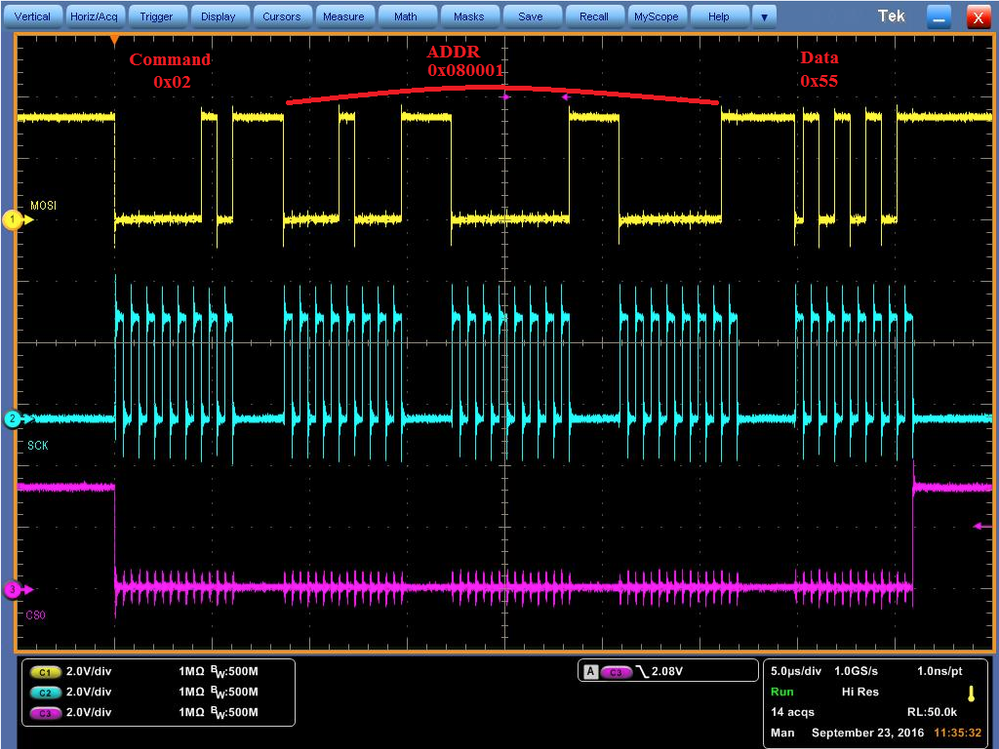Open the Measure menu
Screen dimensions: 999x749
point(343,17)
